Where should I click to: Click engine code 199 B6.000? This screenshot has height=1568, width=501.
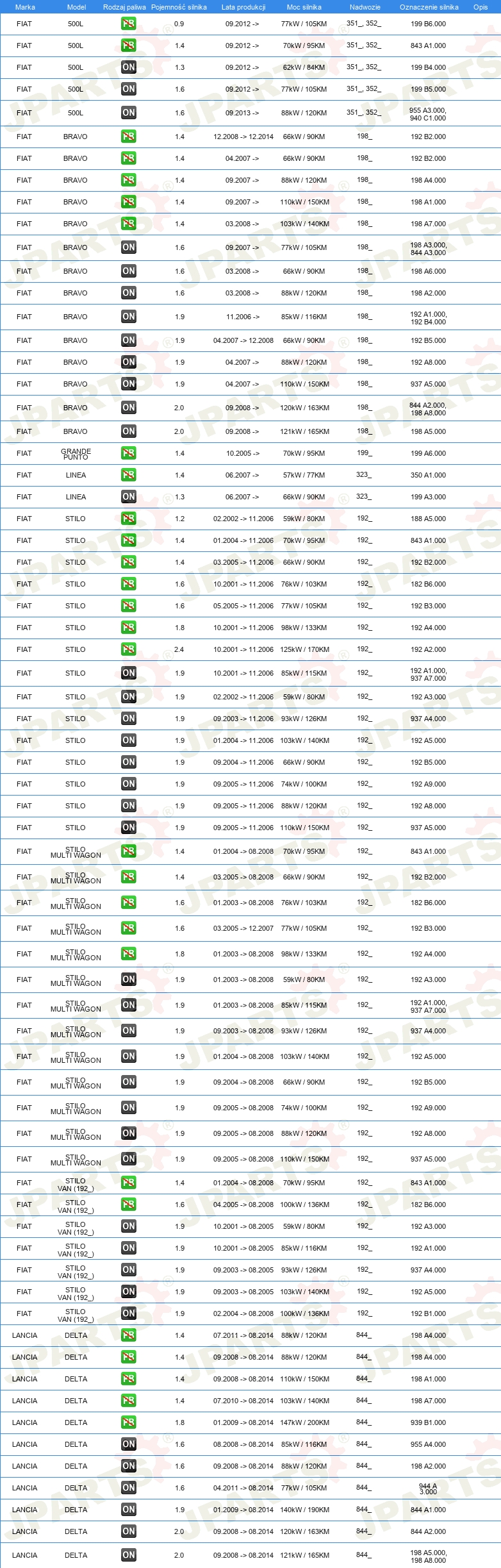[429, 24]
